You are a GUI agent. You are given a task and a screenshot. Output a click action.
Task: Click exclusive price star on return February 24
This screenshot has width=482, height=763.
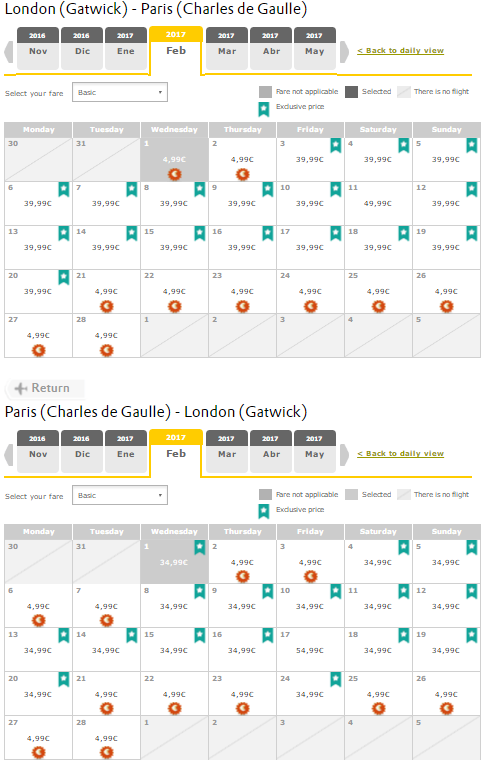coord(336,679)
